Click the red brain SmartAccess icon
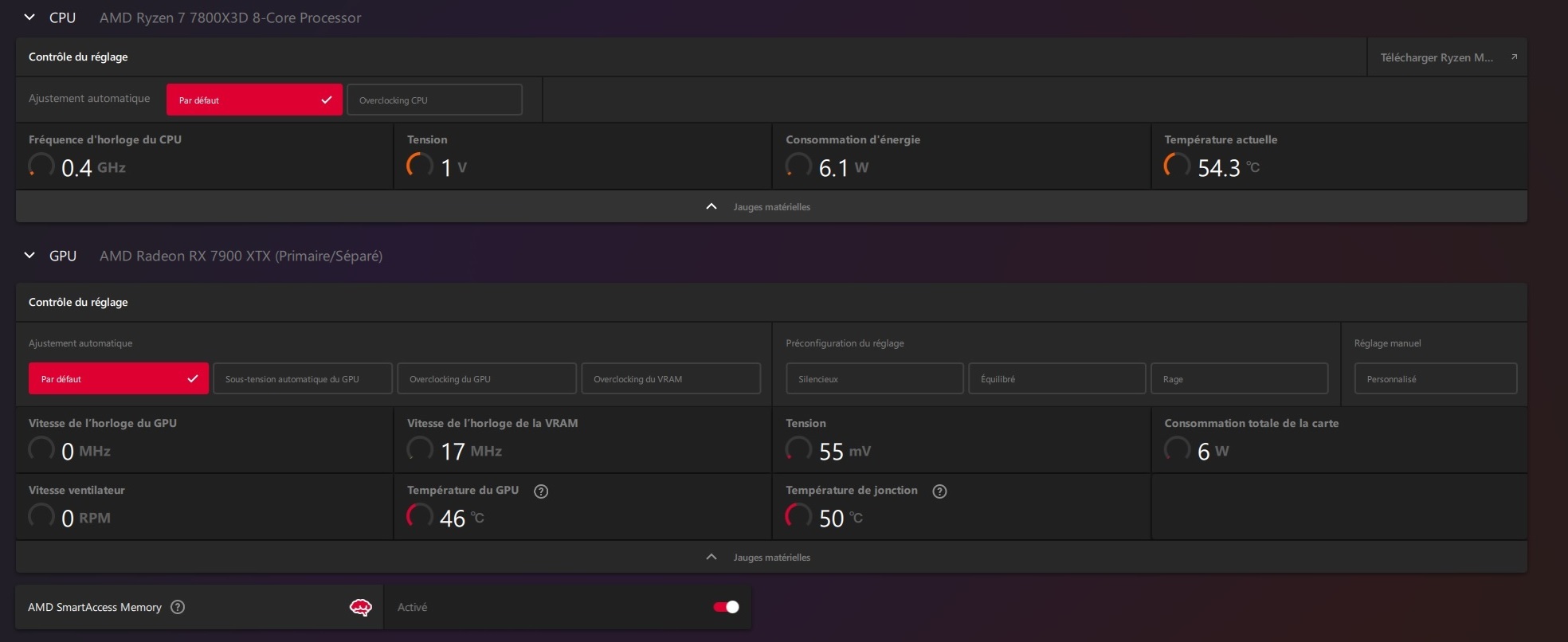The width and height of the screenshot is (1568, 642). point(361,608)
